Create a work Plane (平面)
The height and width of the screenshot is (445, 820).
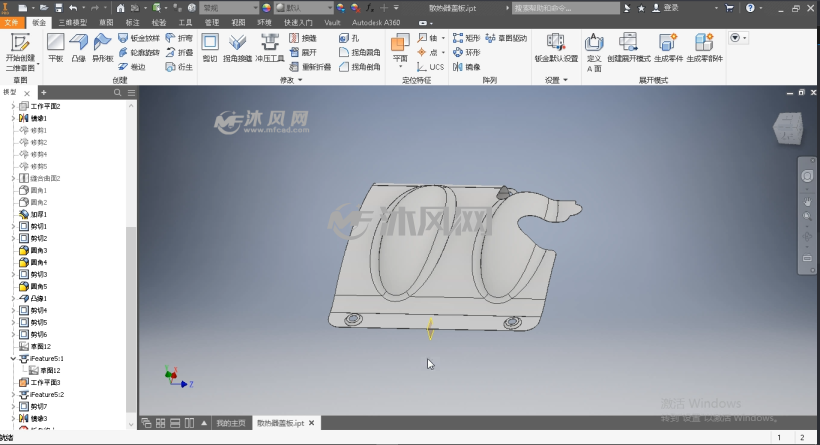400,48
